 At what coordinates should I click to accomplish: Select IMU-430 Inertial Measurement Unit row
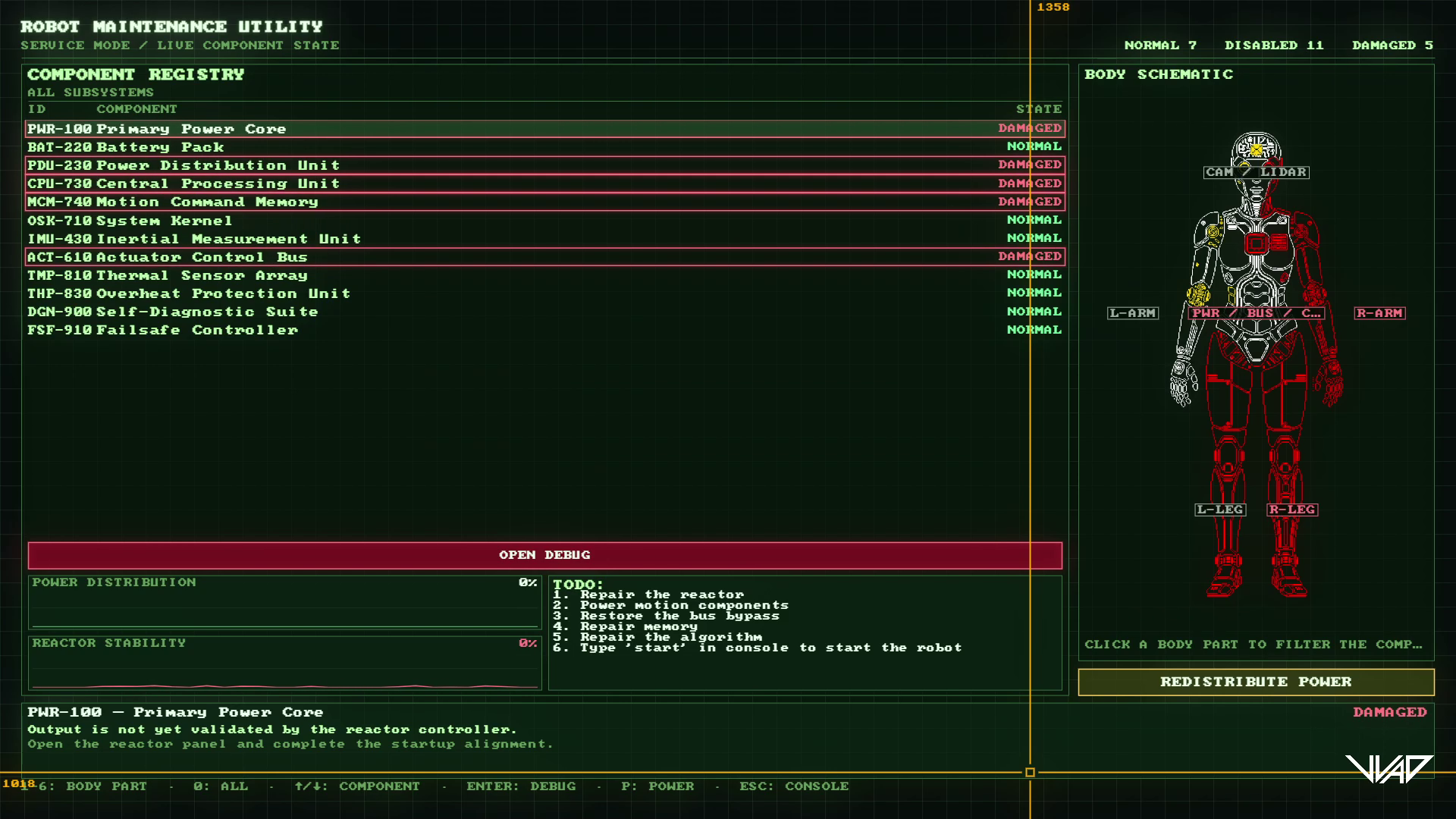544,239
